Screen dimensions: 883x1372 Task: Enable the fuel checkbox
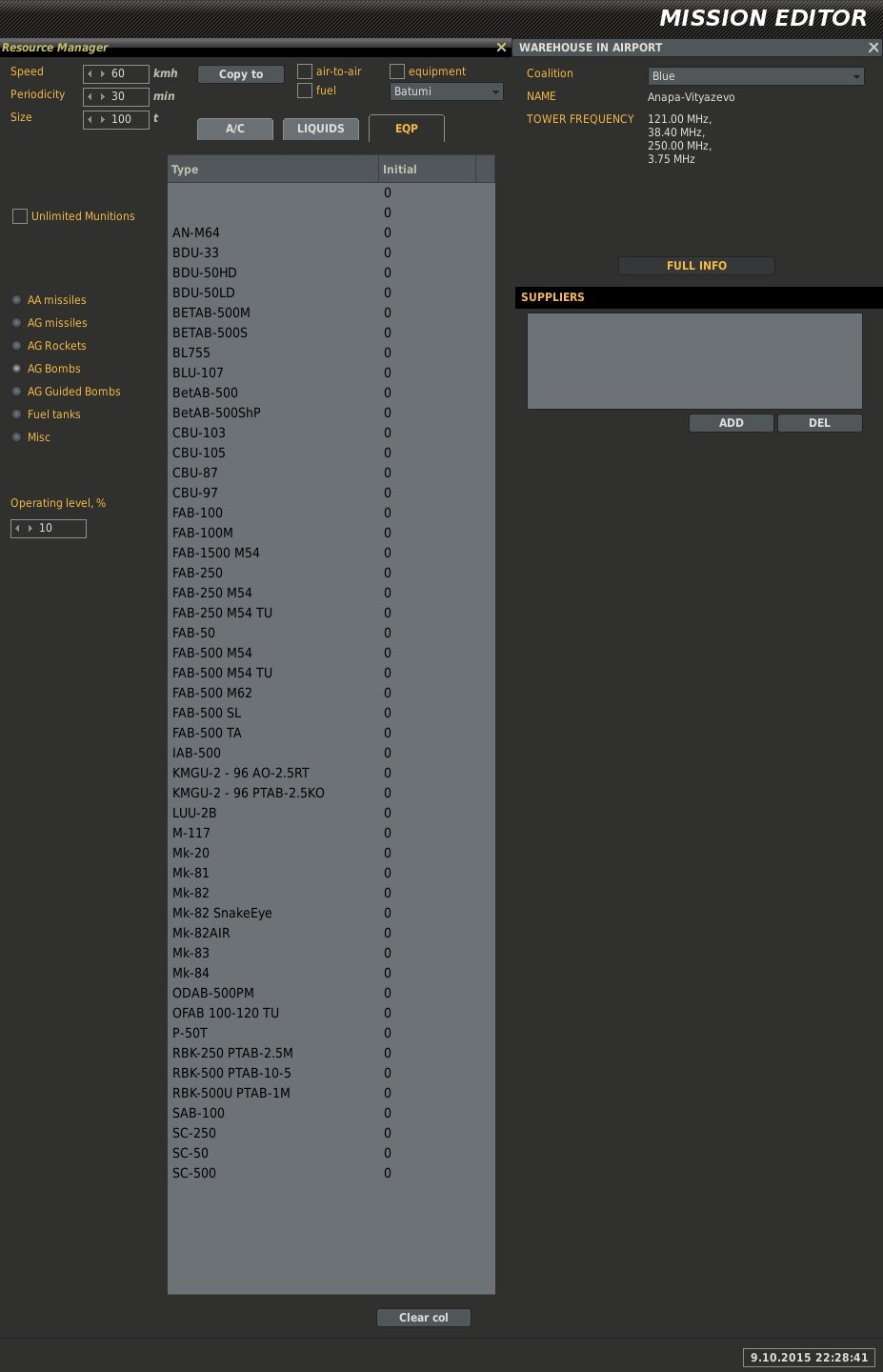click(x=305, y=91)
